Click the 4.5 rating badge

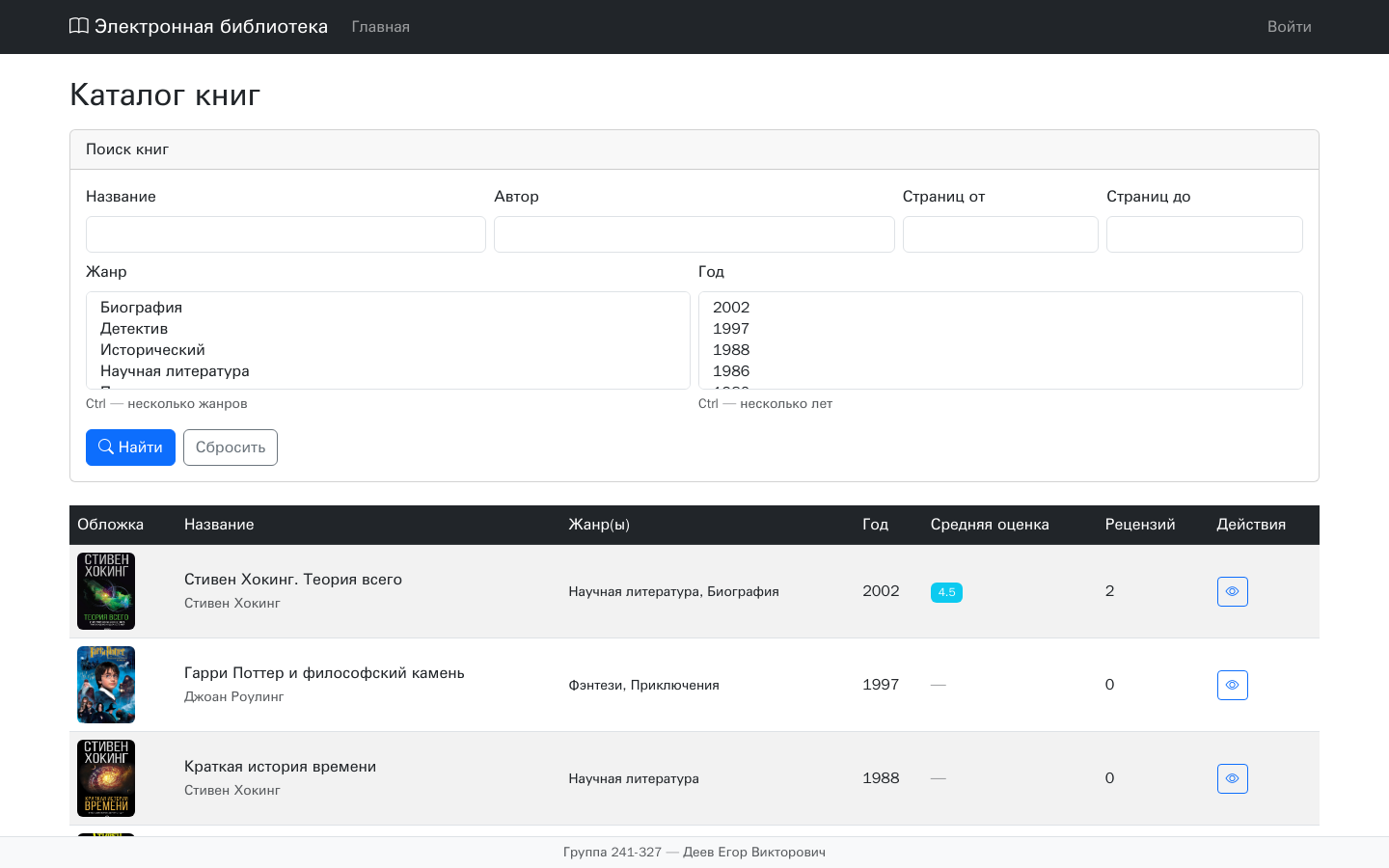pos(946,592)
